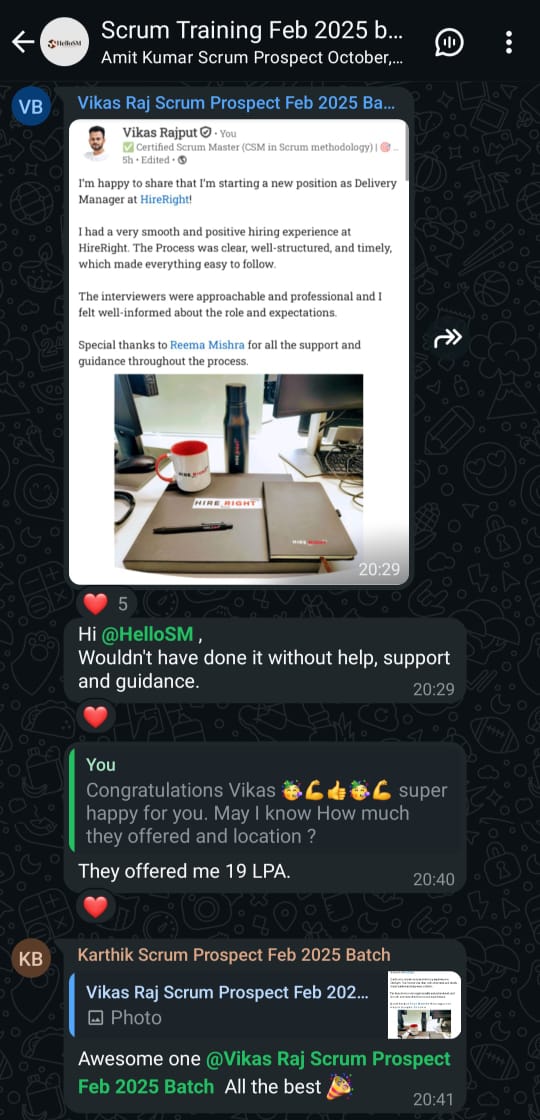Forward the shared LinkedIn post image
540x1120 pixels.
tap(448, 339)
